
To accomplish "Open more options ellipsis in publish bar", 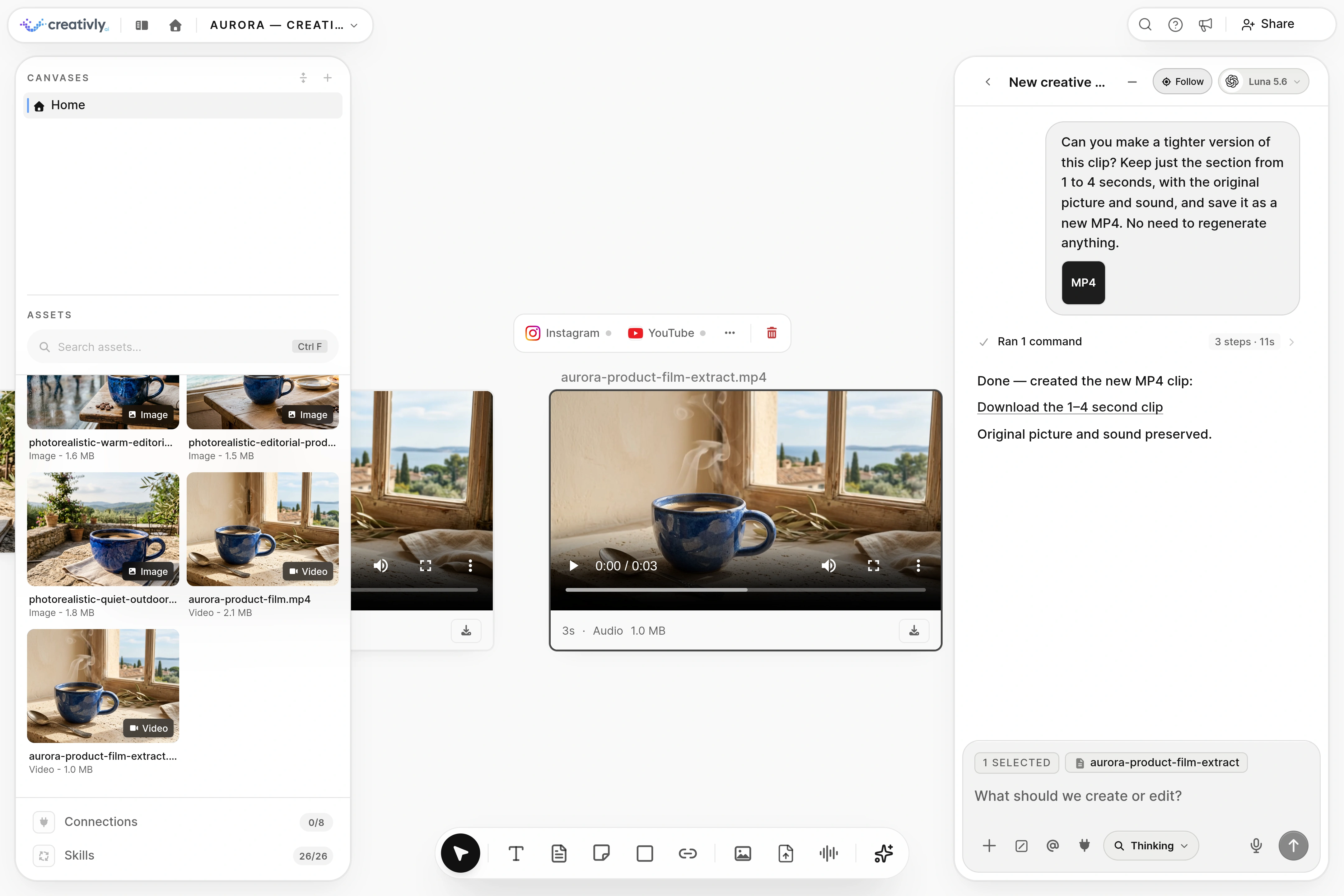I will (x=730, y=333).
